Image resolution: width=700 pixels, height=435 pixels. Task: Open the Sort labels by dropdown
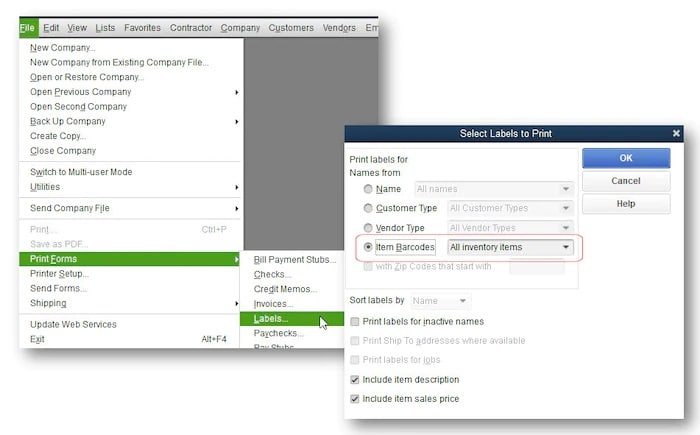[x=440, y=301]
